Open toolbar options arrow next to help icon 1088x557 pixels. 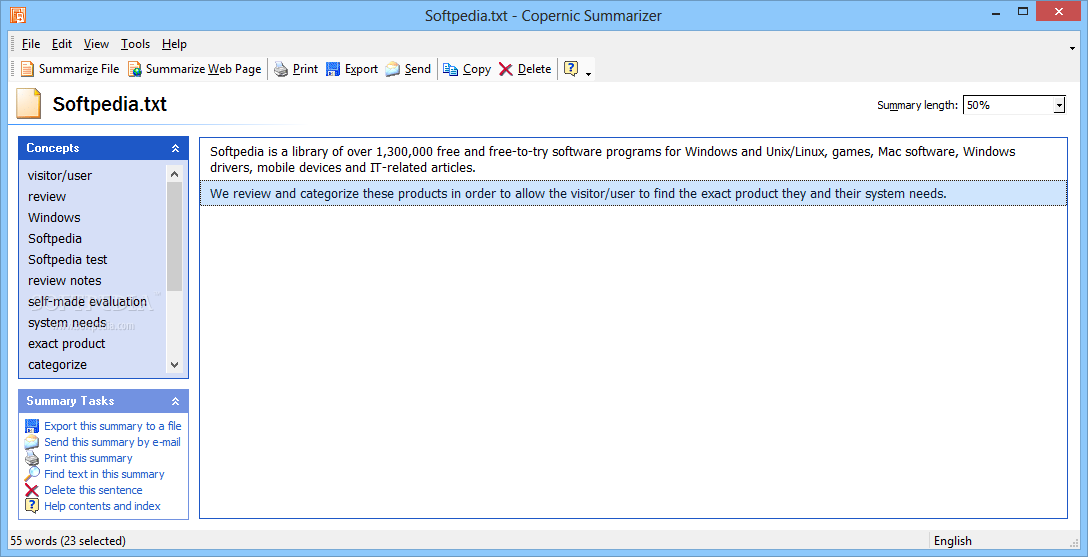[588, 74]
